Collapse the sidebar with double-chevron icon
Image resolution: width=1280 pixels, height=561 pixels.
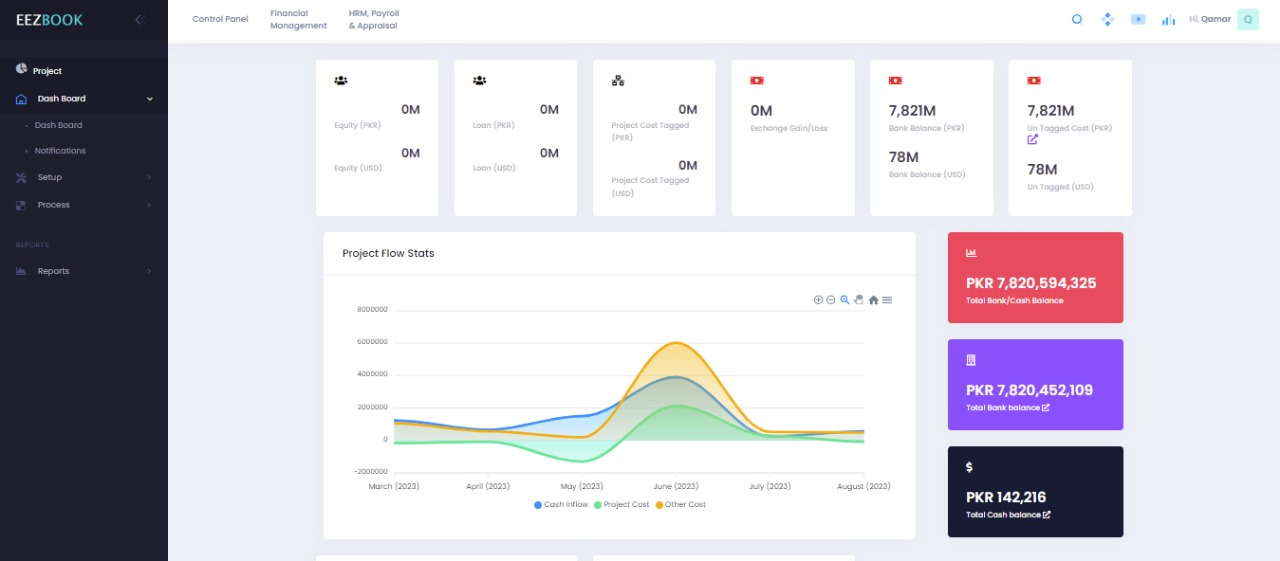tap(139, 19)
